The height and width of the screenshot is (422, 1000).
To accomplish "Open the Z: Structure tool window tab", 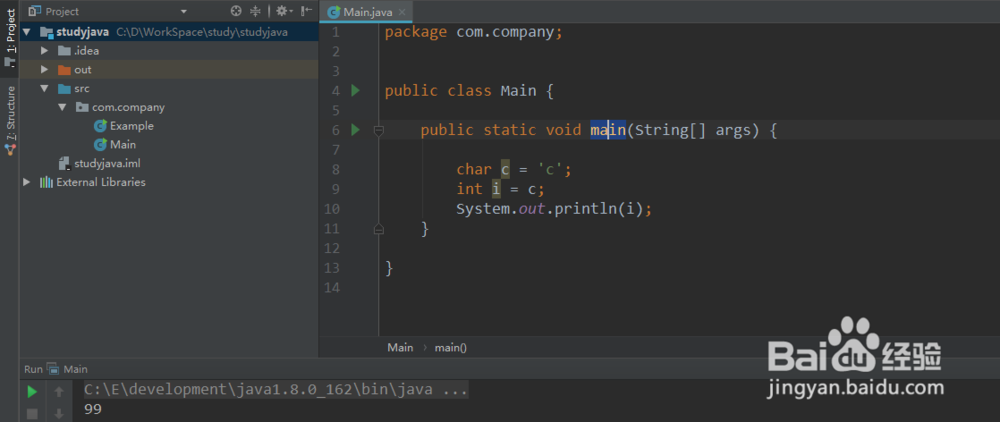I will [10, 121].
